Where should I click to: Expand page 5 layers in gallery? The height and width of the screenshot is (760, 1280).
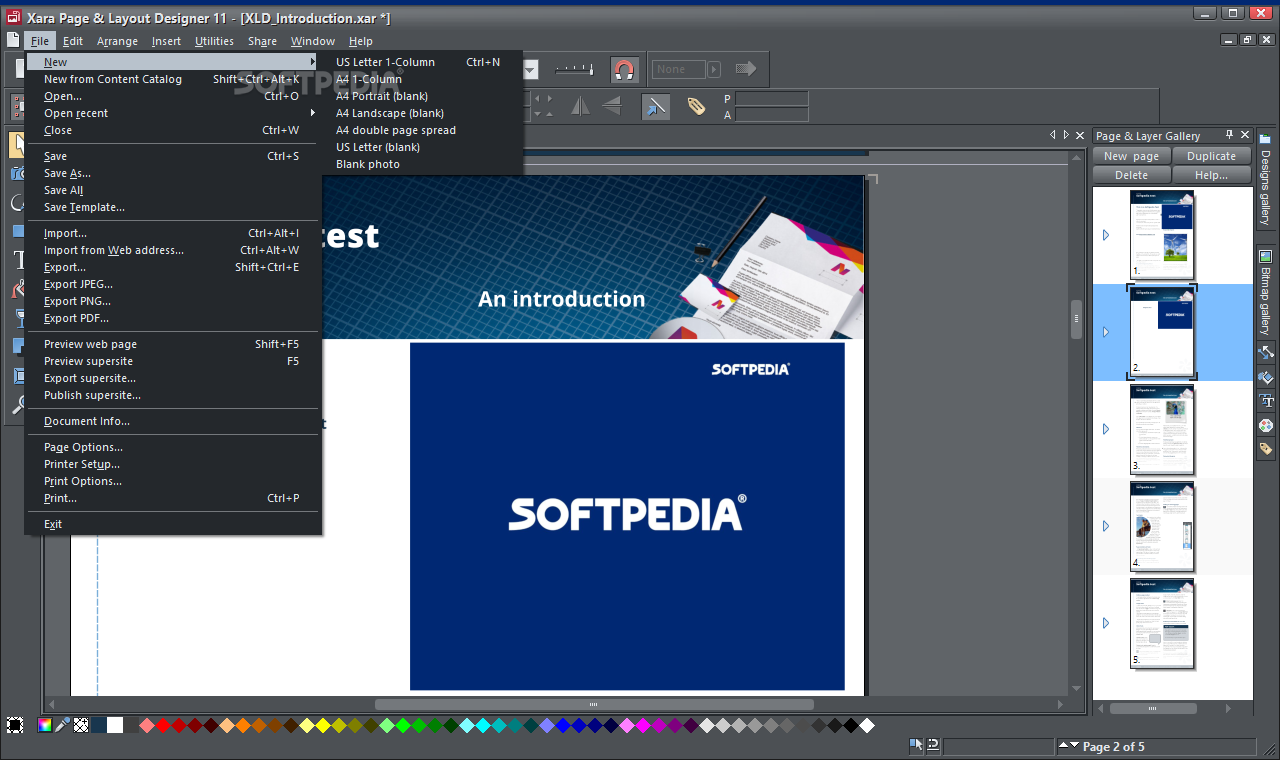pyautogui.click(x=1106, y=623)
